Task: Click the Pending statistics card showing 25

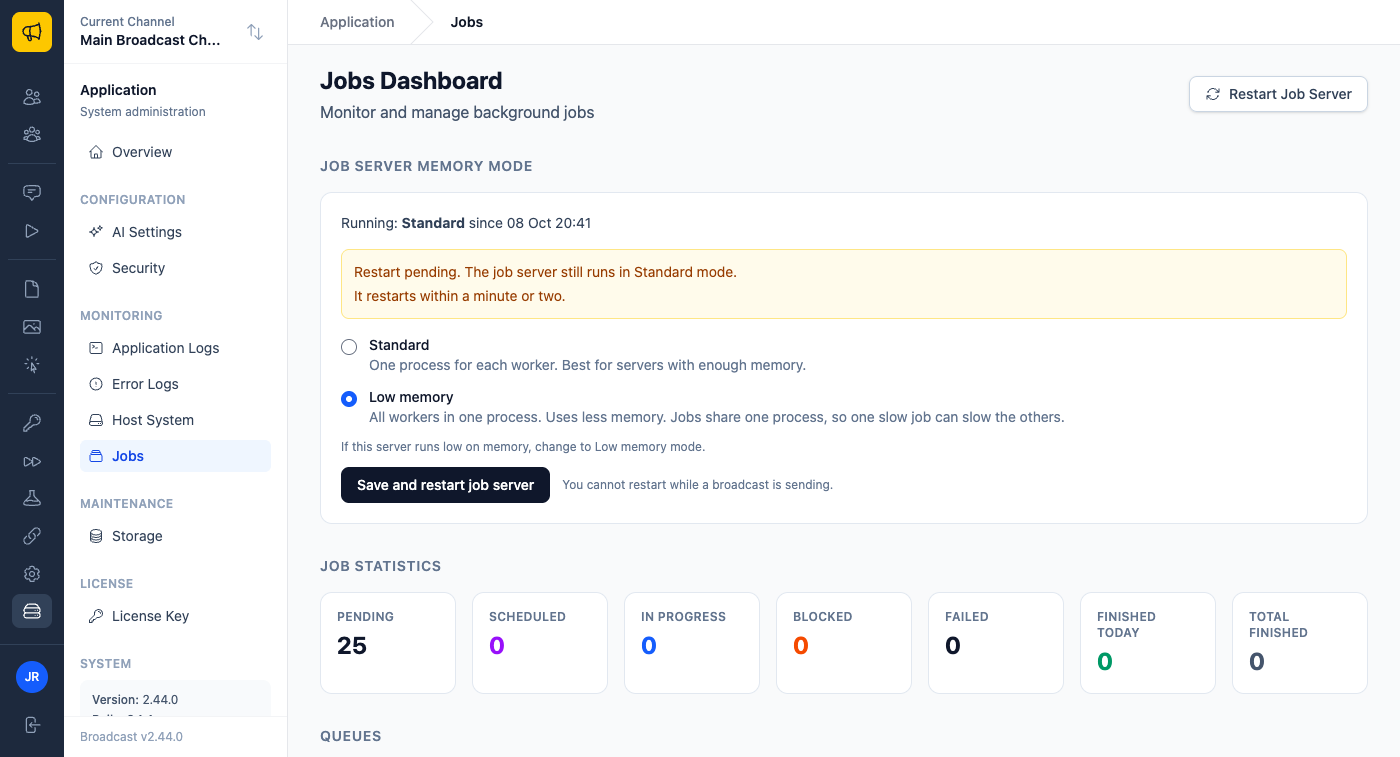Action: tap(388, 643)
